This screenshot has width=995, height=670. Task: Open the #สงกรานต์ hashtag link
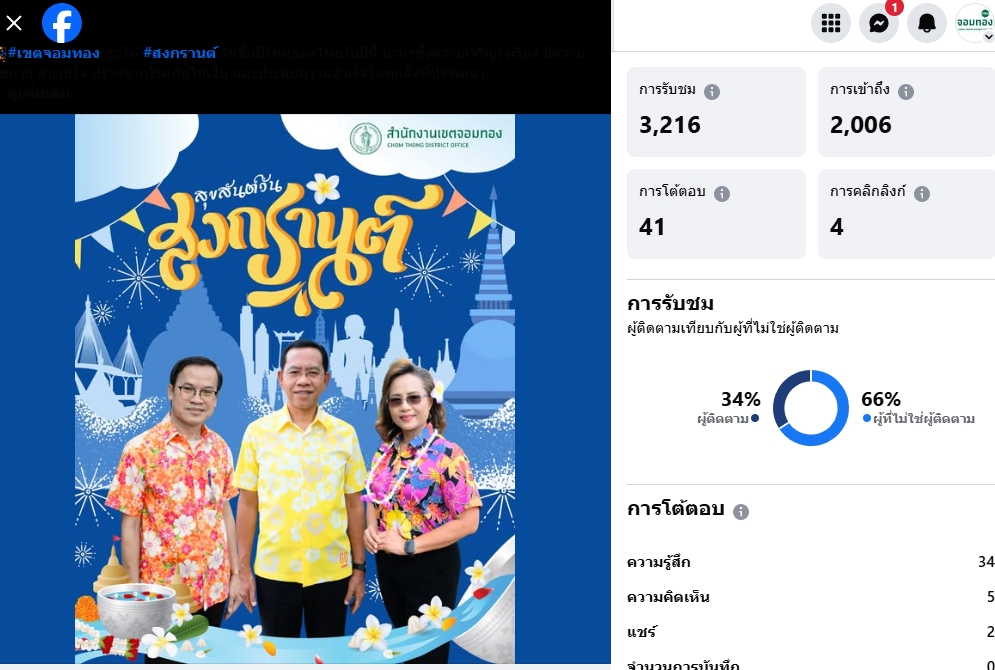[180, 53]
